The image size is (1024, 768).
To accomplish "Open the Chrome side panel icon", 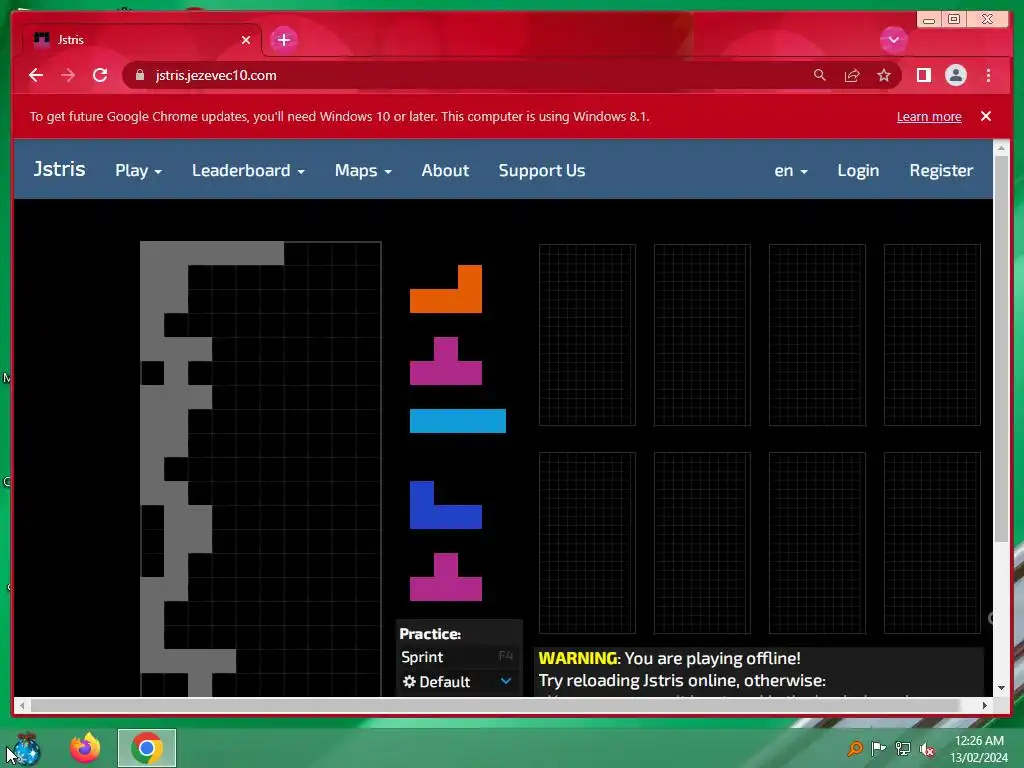I will (923, 75).
